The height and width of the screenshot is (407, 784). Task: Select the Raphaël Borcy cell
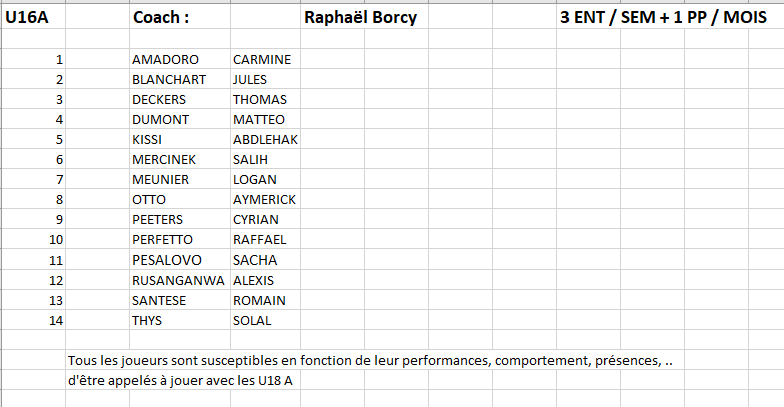click(x=360, y=17)
